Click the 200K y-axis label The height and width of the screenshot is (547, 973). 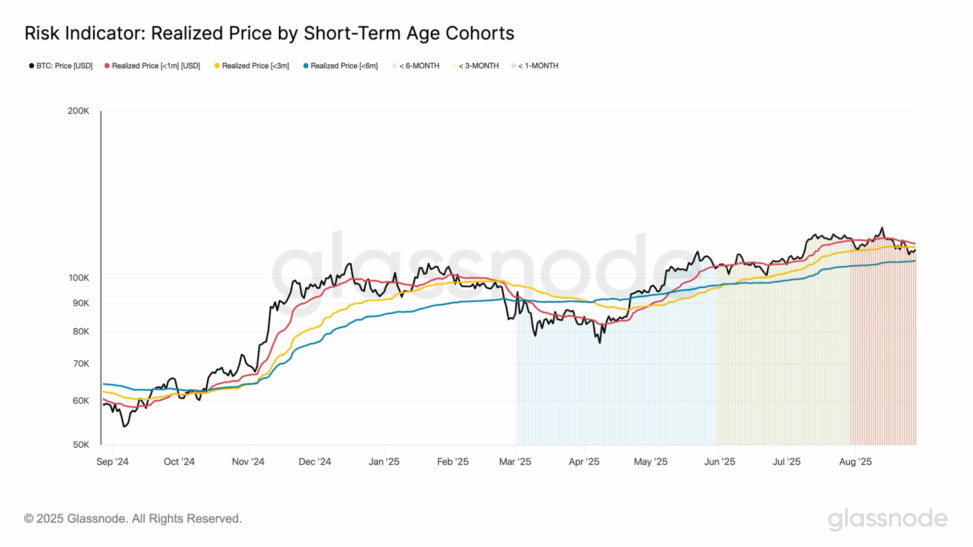[x=79, y=111]
